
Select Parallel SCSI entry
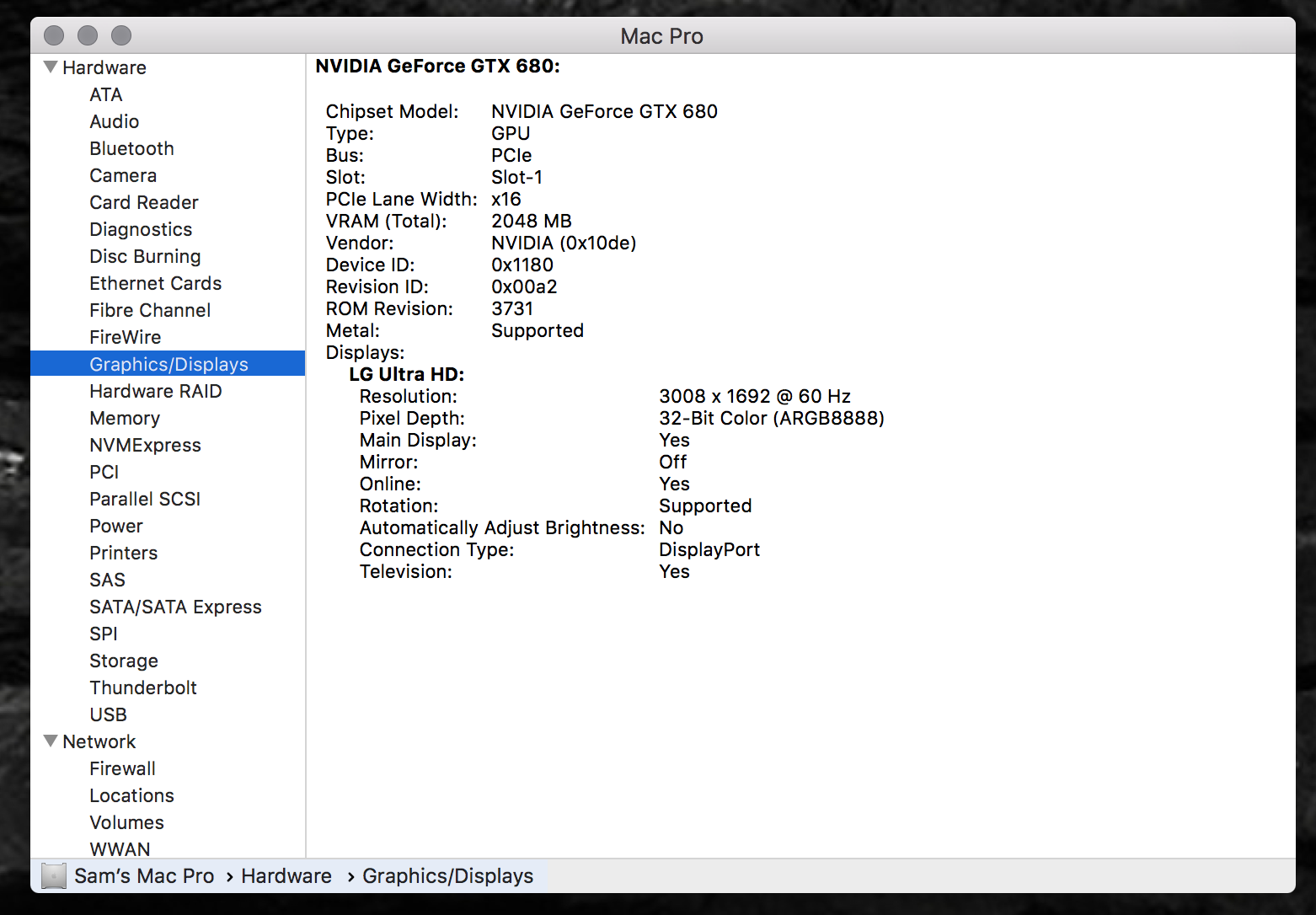[x=145, y=499]
